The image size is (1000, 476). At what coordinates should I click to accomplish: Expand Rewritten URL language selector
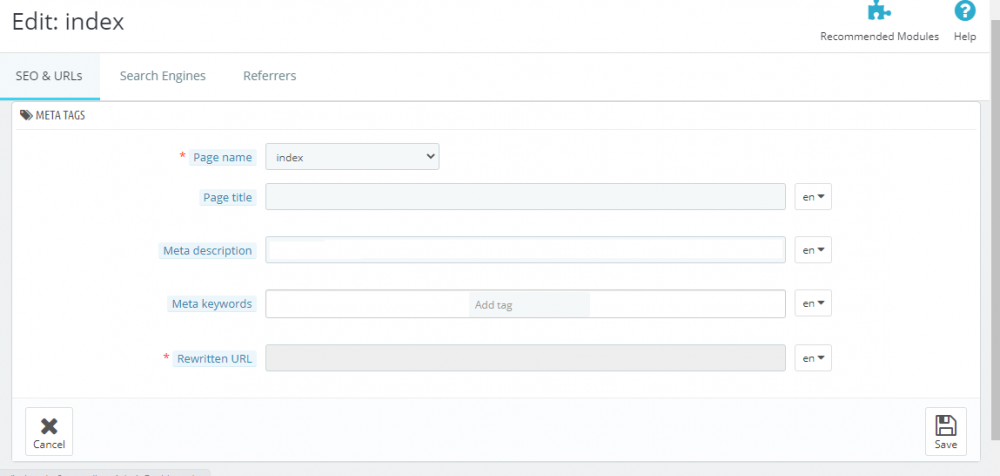[813, 358]
